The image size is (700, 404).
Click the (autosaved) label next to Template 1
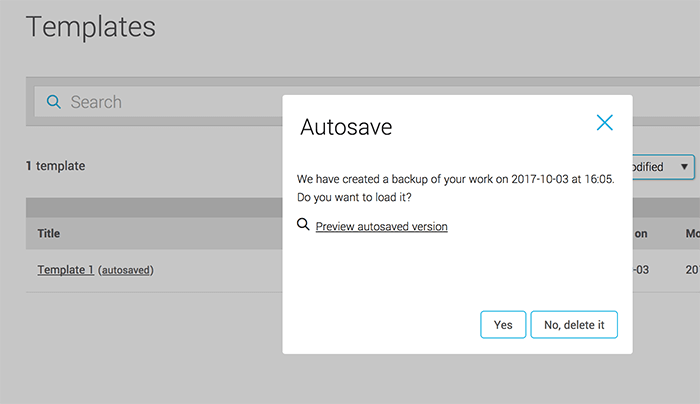click(x=126, y=271)
